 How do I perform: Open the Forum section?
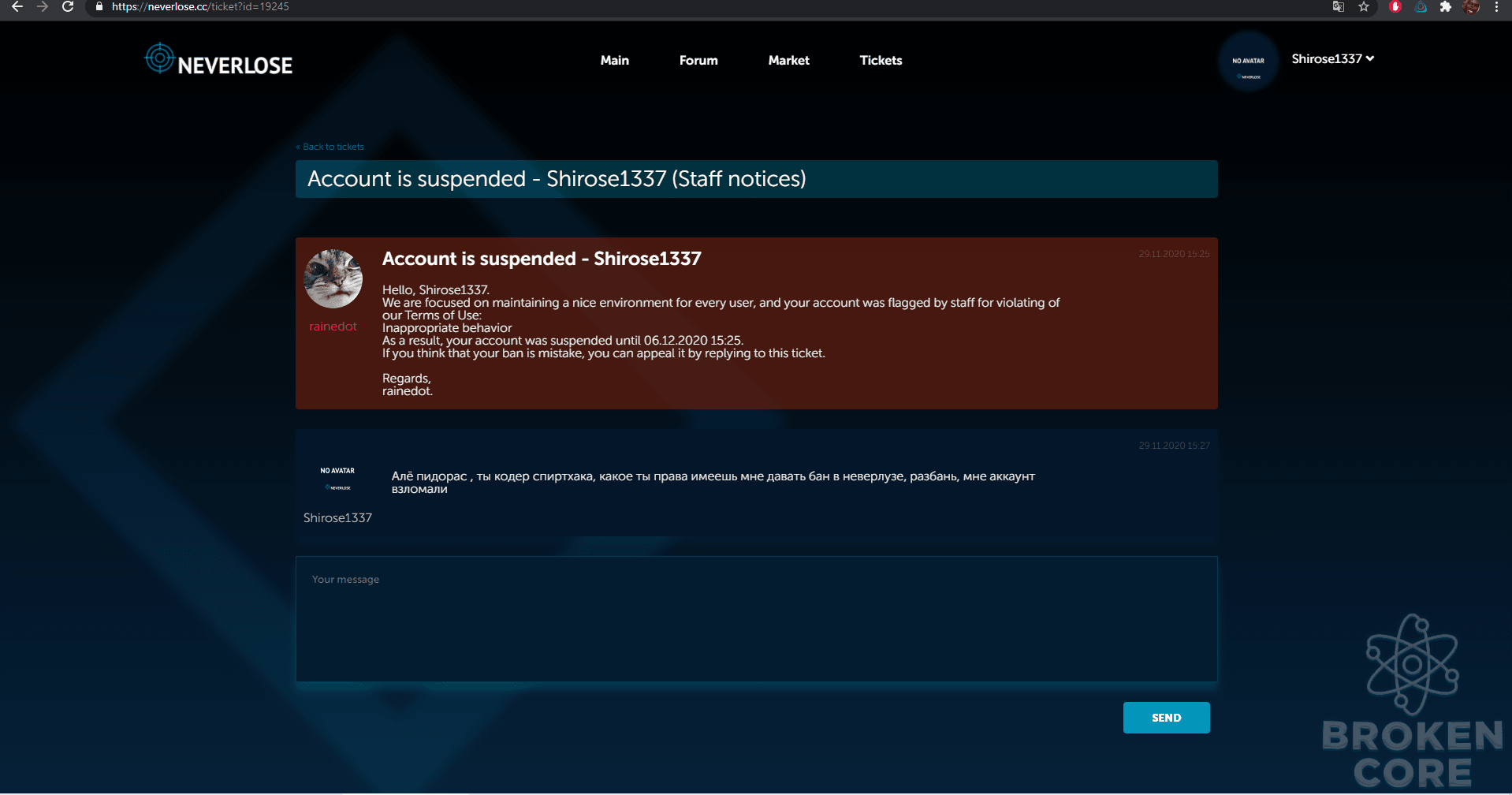[x=698, y=60]
